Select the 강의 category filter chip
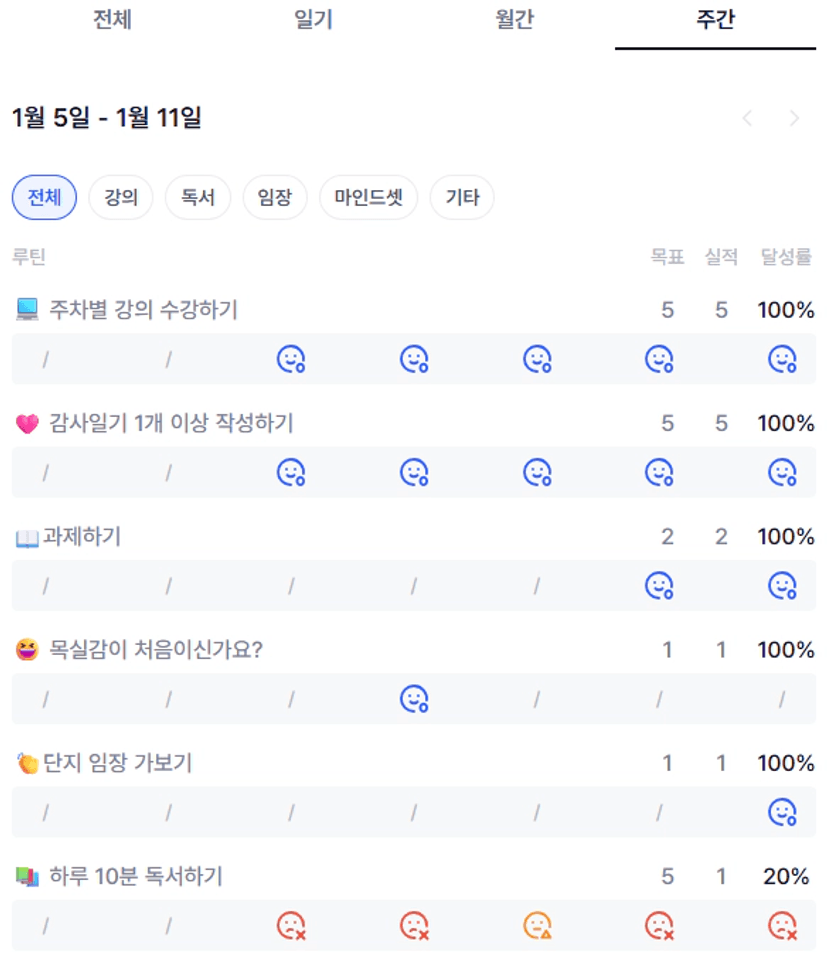827x956 pixels. click(121, 198)
